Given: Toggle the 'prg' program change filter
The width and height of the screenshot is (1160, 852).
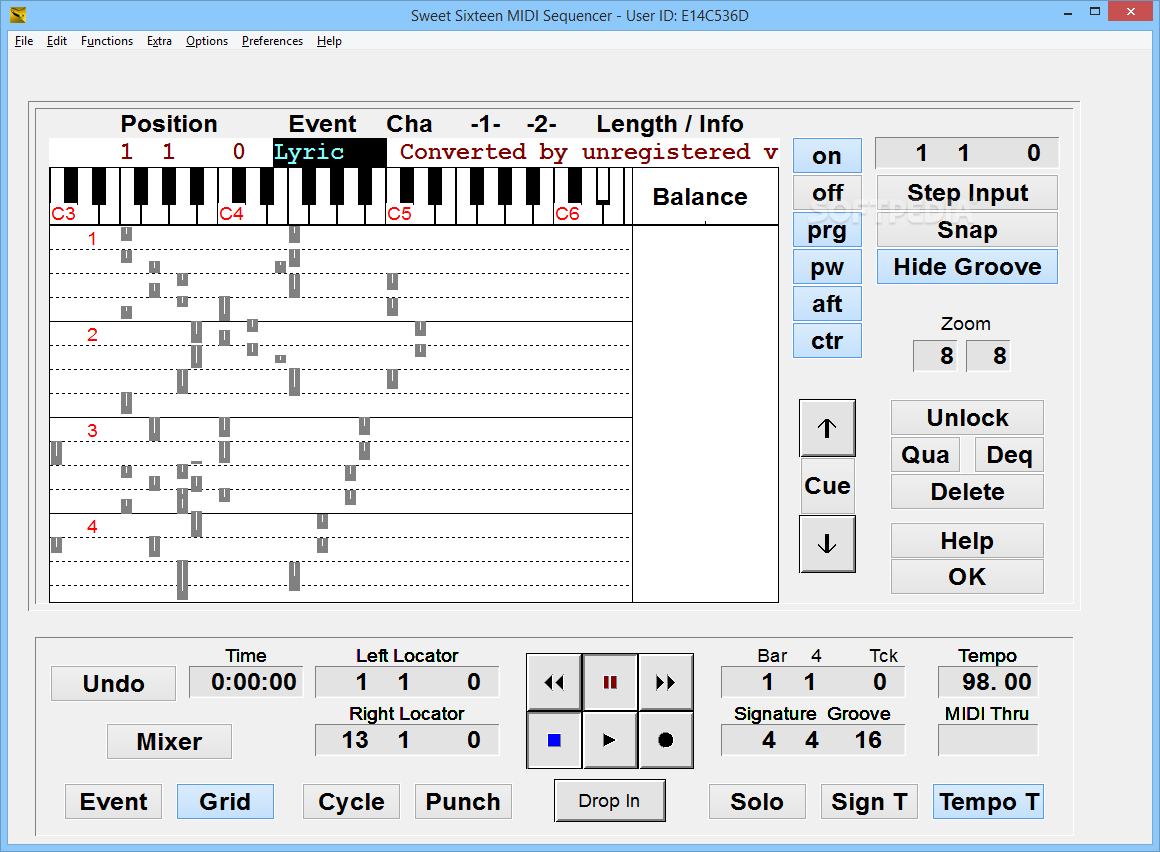Looking at the screenshot, I should [x=827, y=230].
